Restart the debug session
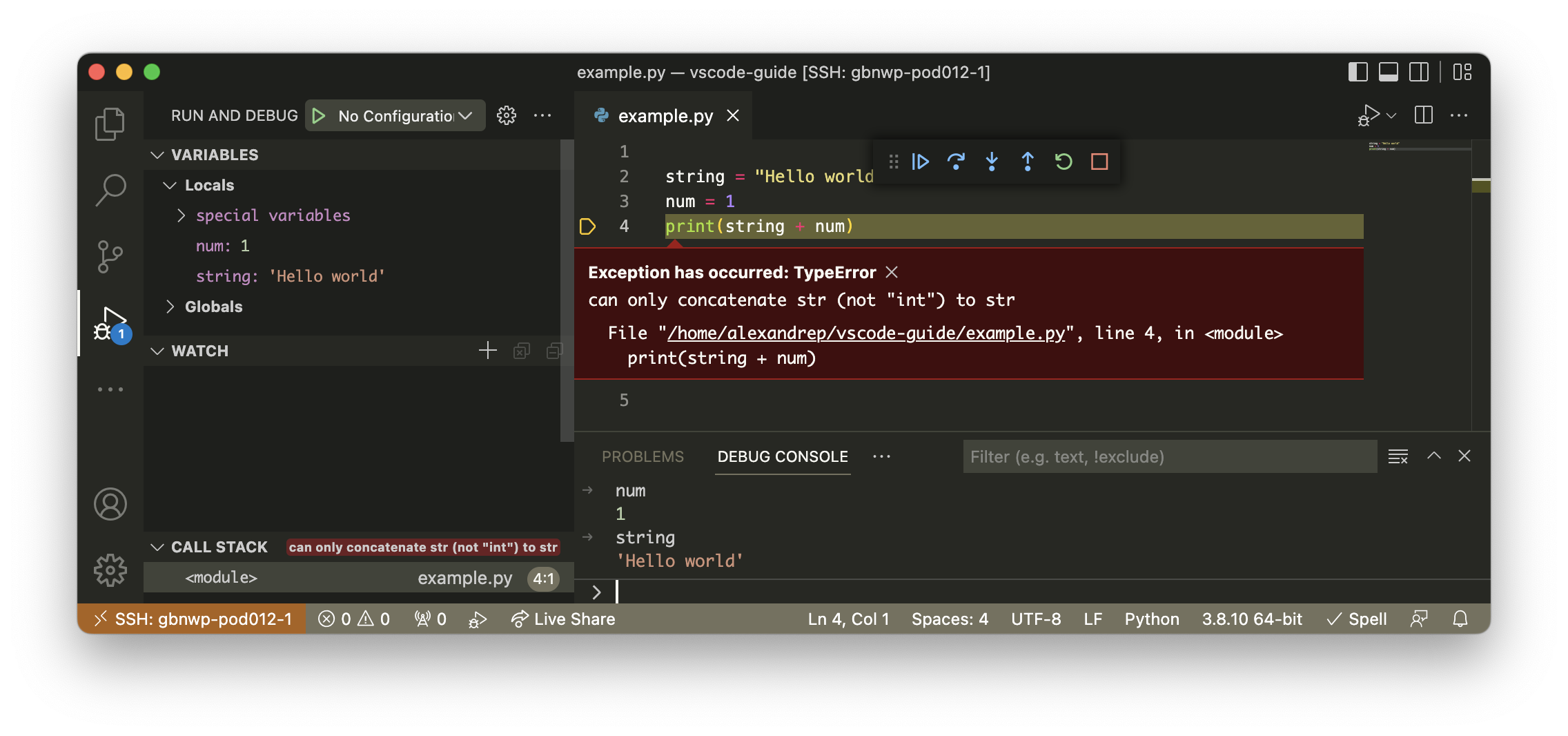This screenshot has height=736, width=1568. 1063,162
